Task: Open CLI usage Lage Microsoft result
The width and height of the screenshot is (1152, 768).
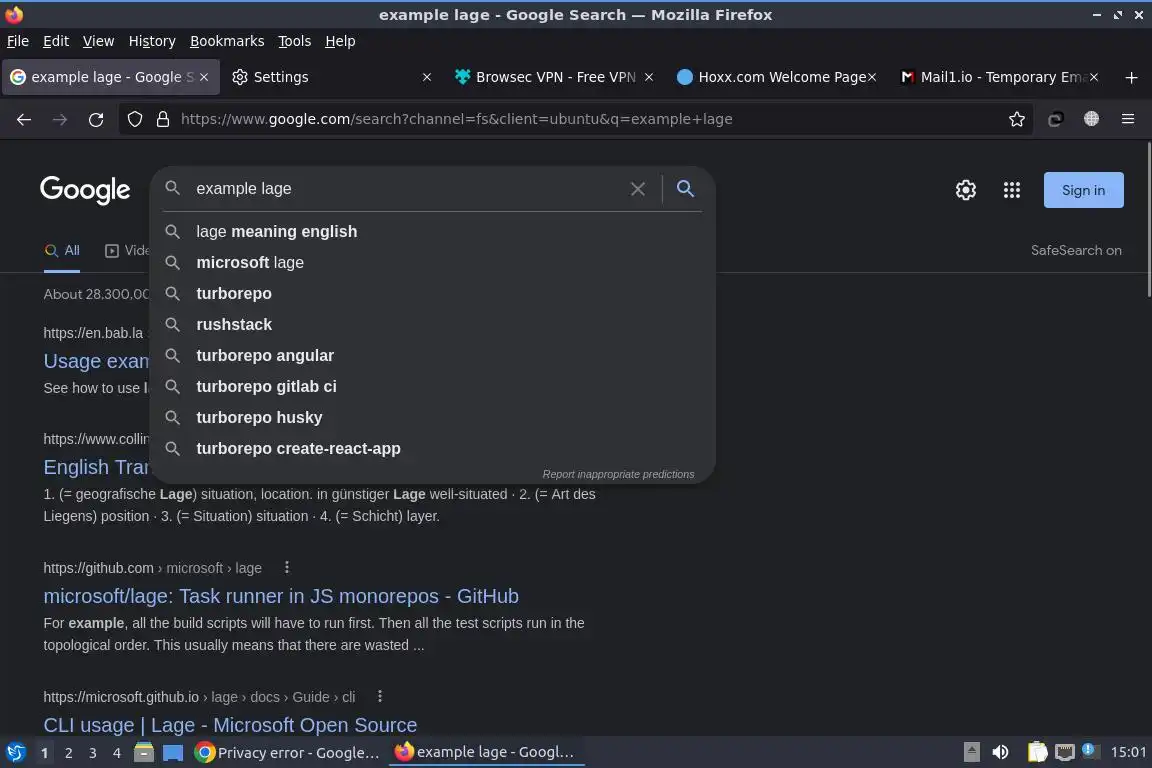Action: coord(230,725)
